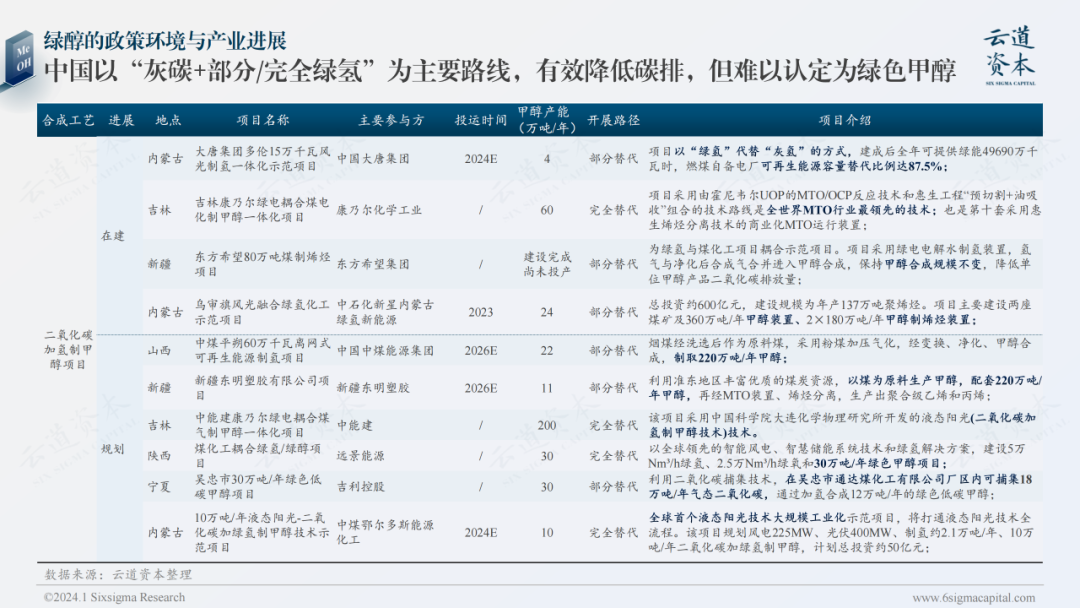Select project 新疆东明塑胶有限公司项目
1080x608 pixels.
pos(262,388)
